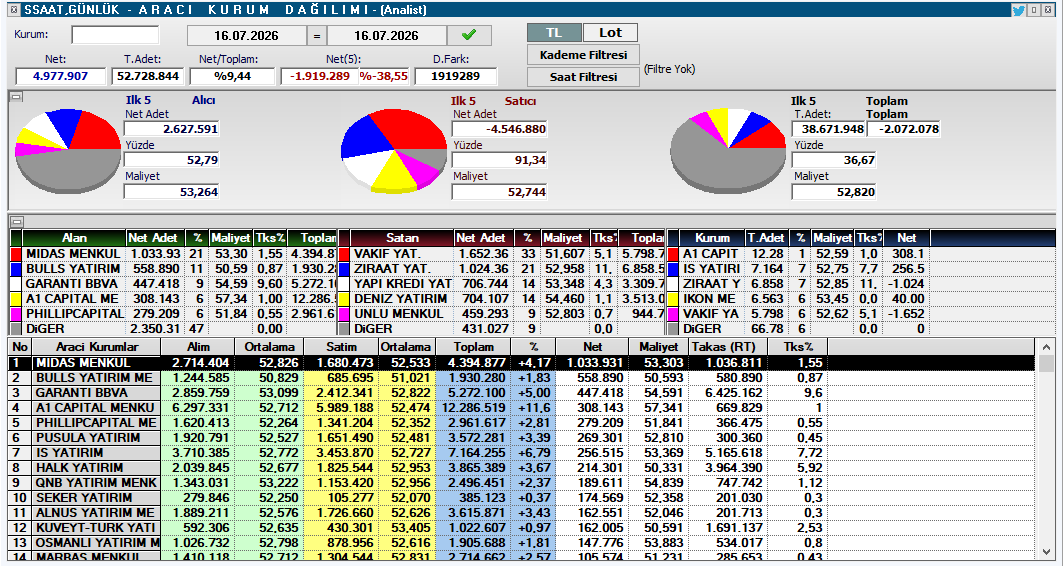Select OSMANLI YATIRIM M row
Viewport: 1063px width, 566px height.
point(523,542)
